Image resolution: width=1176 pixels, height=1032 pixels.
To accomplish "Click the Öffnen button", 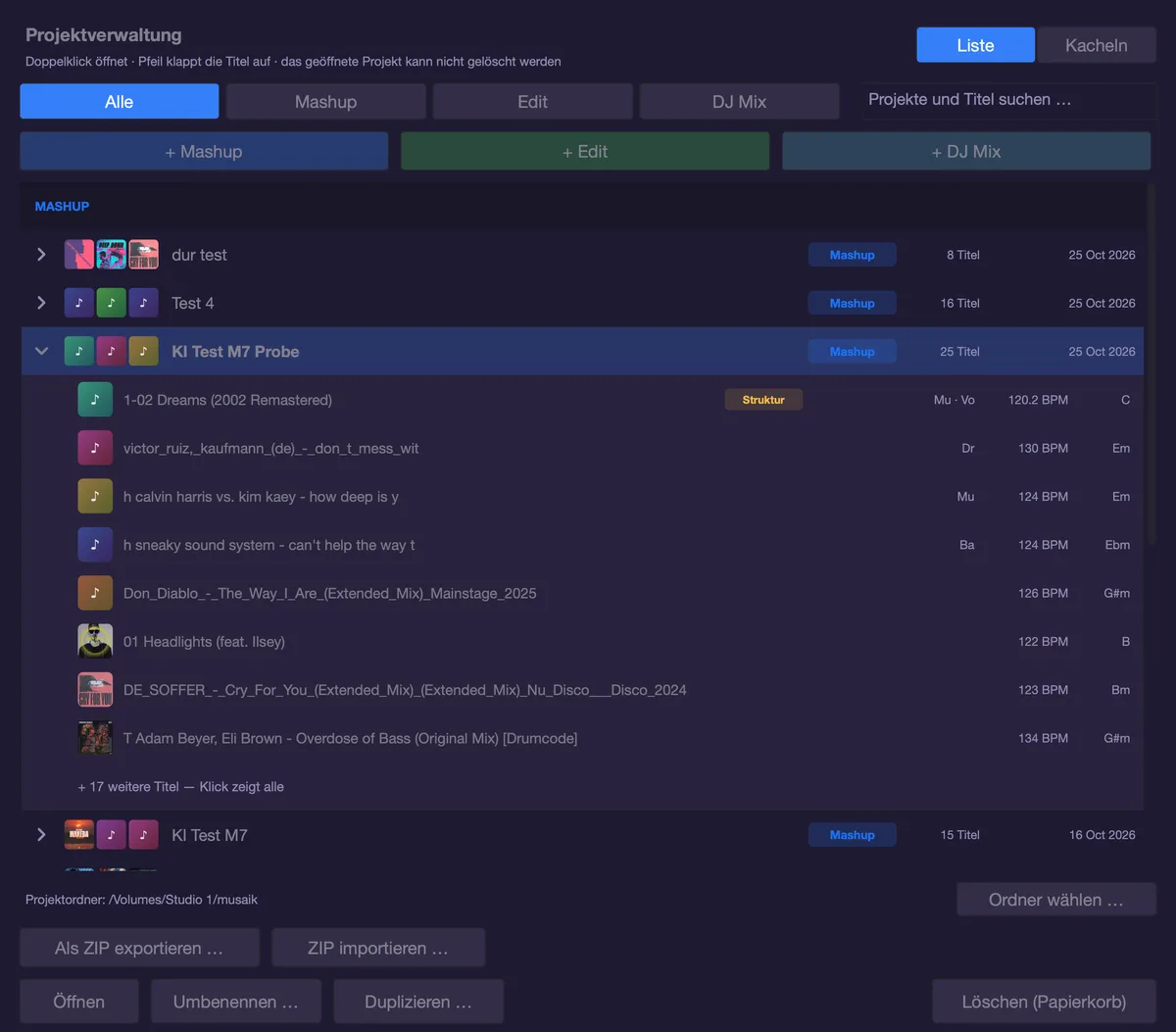I will click(79, 1002).
